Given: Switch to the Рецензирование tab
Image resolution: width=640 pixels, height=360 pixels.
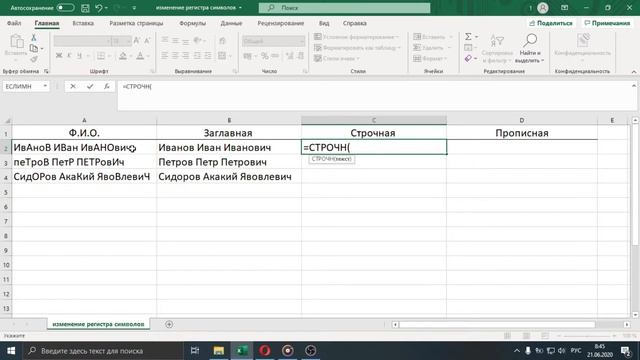Looking at the screenshot, I should pyautogui.click(x=280, y=23).
